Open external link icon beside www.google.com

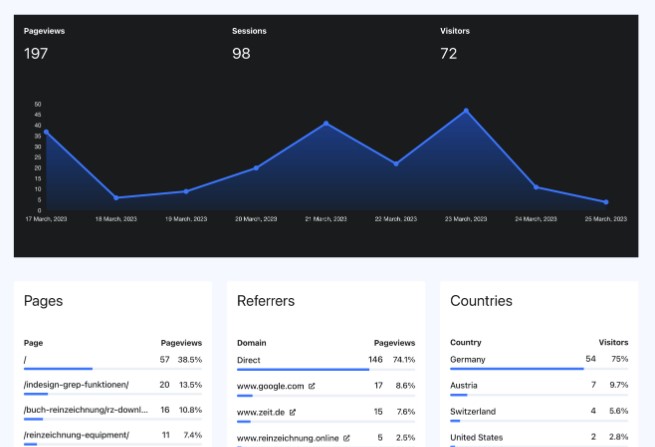point(312,385)
